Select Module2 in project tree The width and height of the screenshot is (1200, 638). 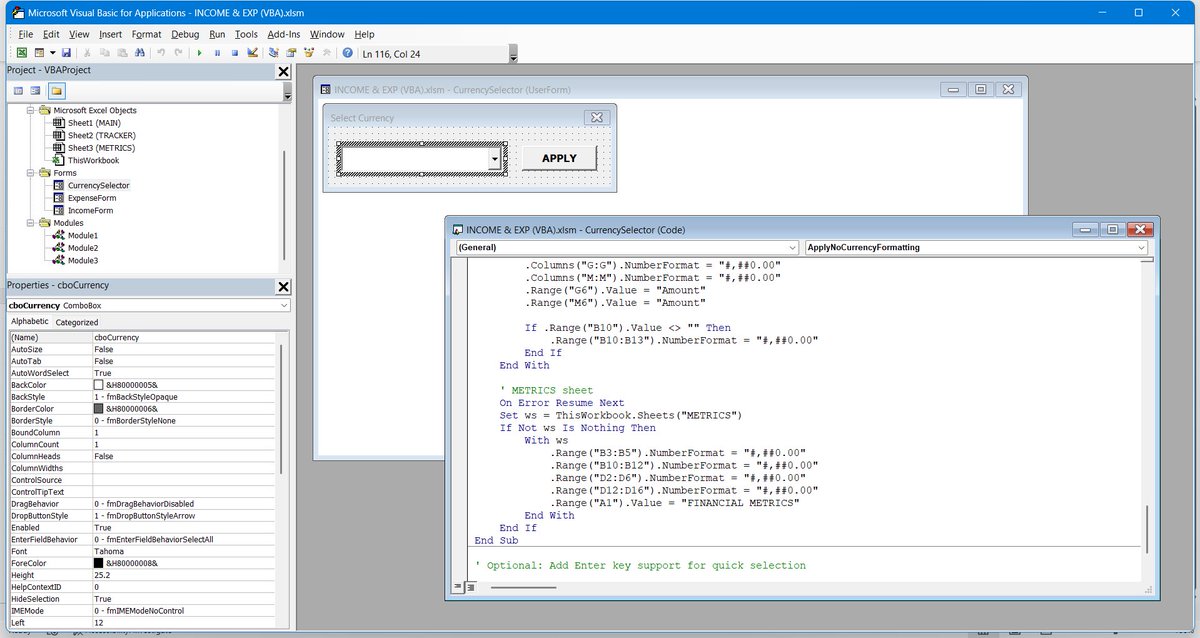tap(82, 248)
